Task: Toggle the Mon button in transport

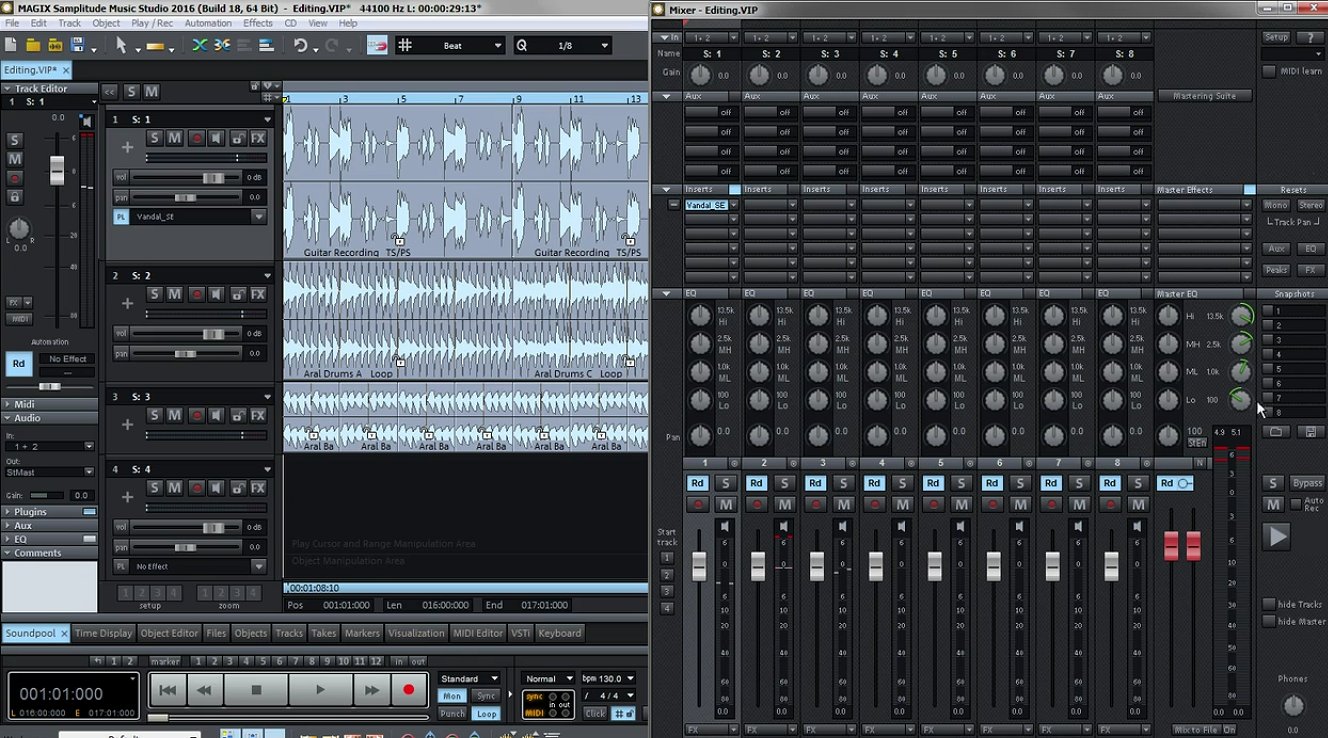Action: pos(452,696)
